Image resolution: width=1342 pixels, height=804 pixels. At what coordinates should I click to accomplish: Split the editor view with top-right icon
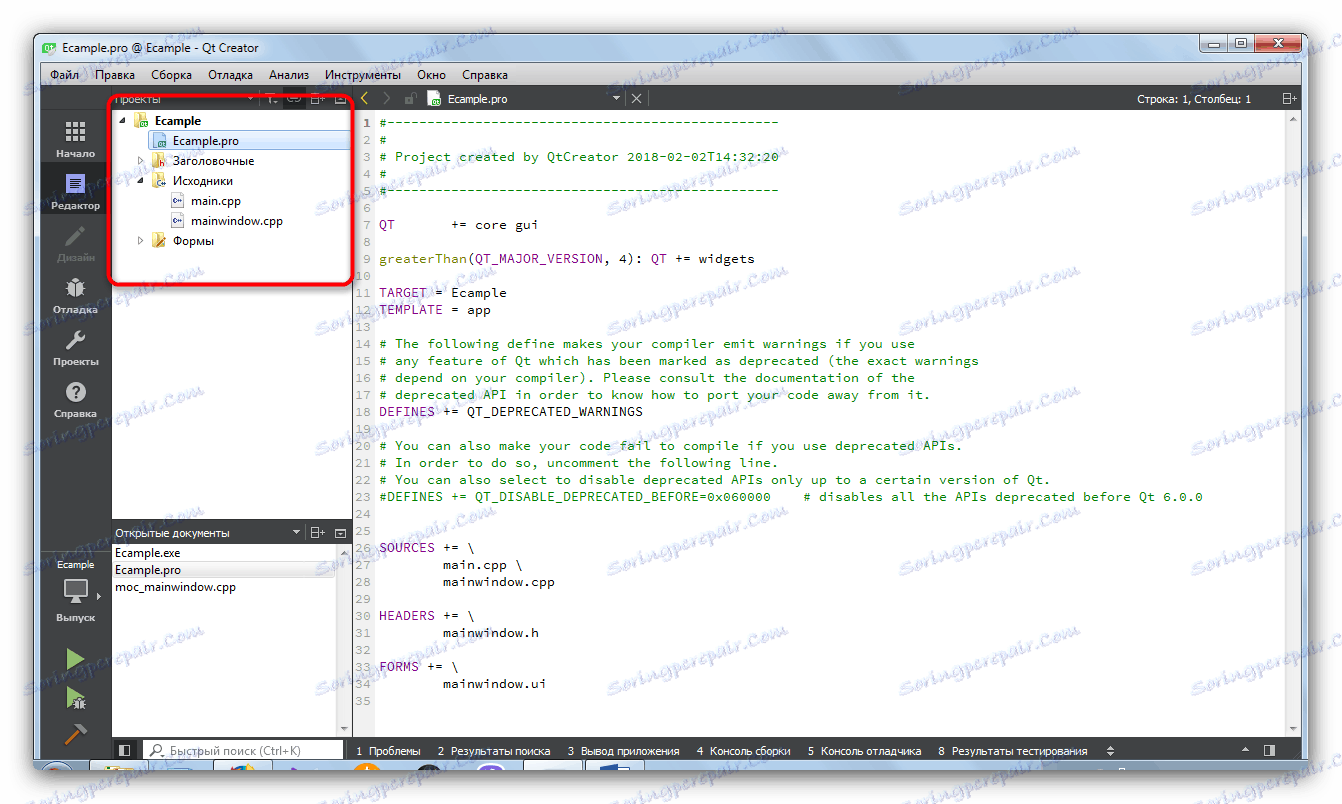point(1289,99)
